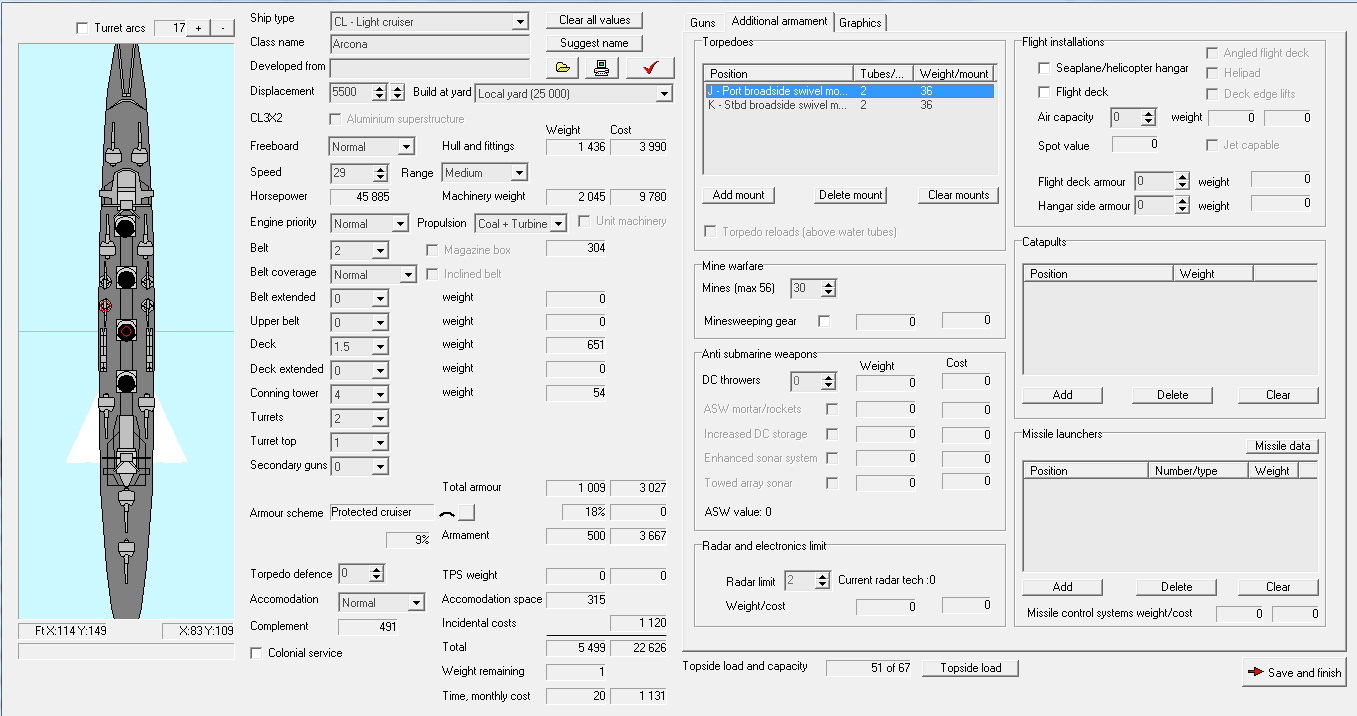Click the Suggest name button
Image resolution: width=1357 pixels, height=716 pixels.
click(594, 43)
